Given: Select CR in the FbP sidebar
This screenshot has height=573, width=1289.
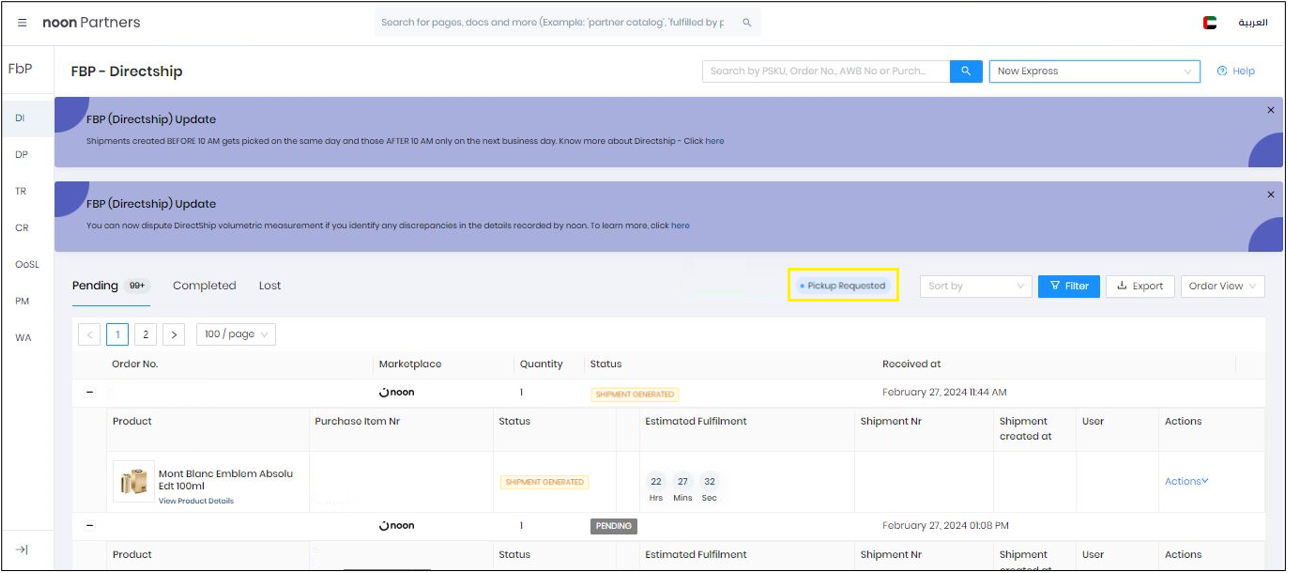Looking at the screenshot, I should [x=21, y=228].
